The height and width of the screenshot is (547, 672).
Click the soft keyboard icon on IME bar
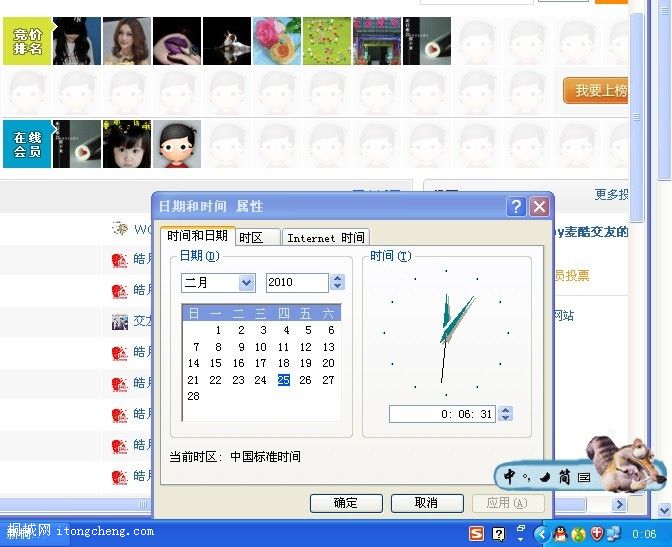[x=584, y=478]
